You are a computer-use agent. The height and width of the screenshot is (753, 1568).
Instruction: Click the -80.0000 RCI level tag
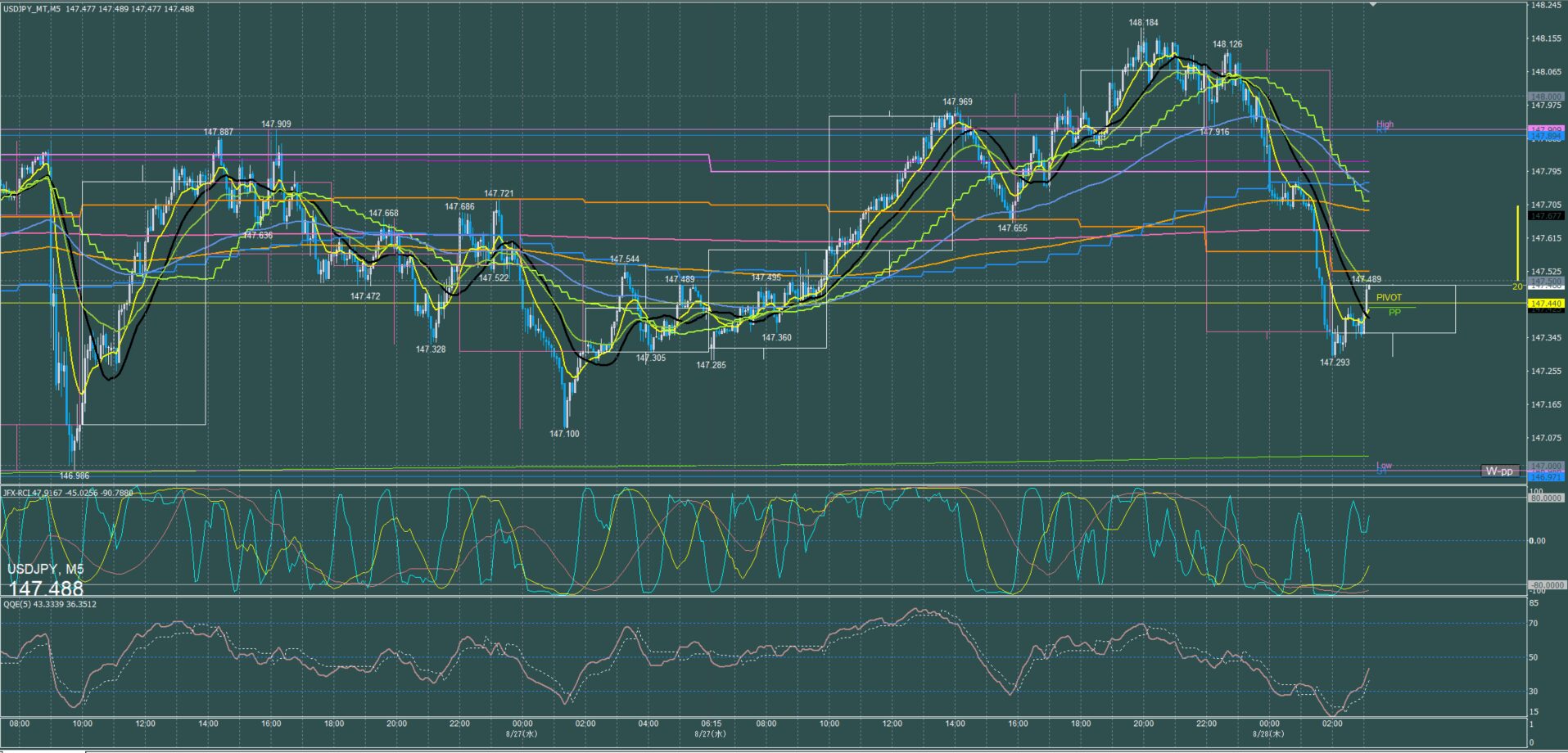[1546, 585]
